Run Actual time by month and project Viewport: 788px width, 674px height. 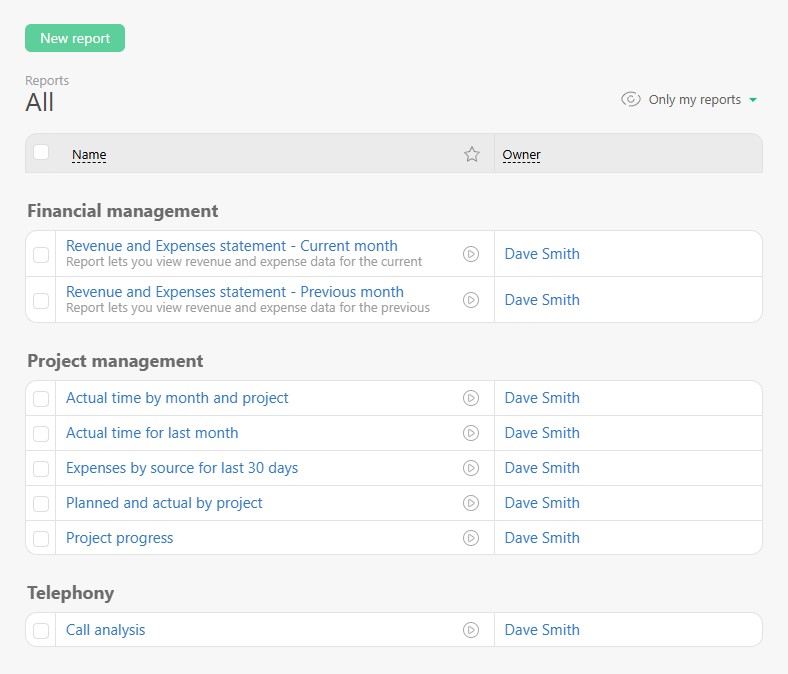click(x=471, y=398)
